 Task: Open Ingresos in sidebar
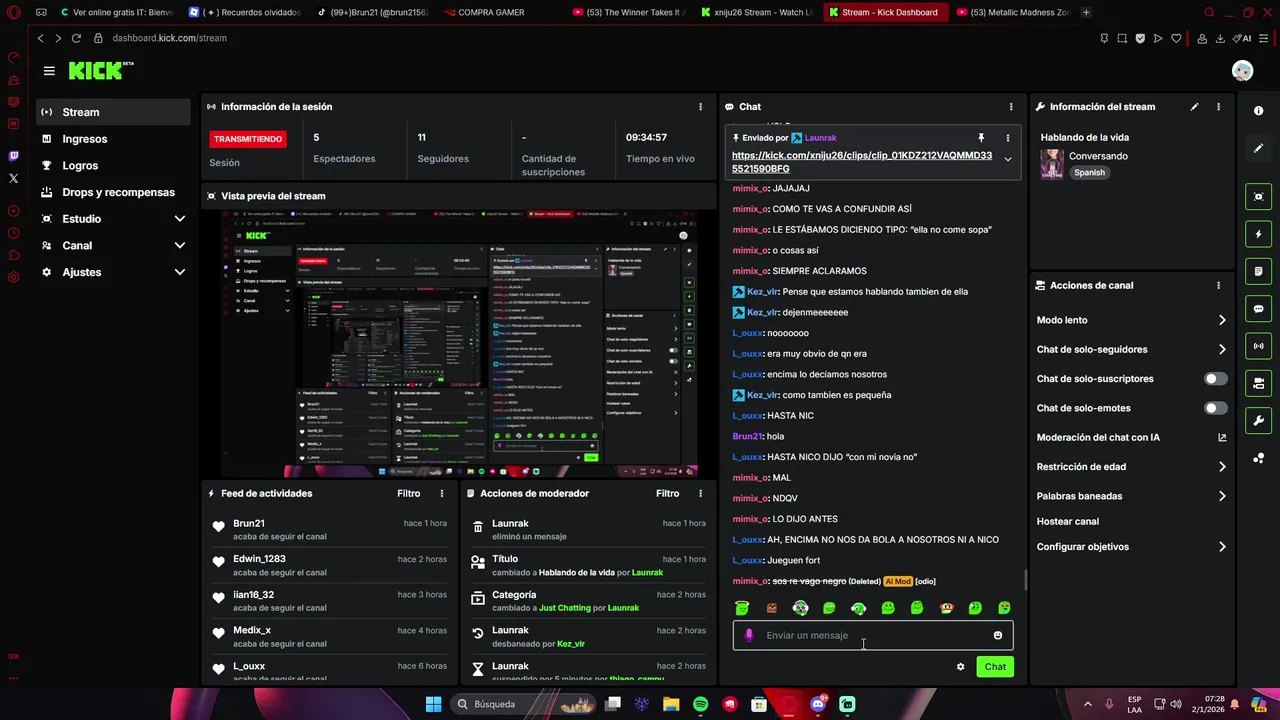[x=113, y=139]
